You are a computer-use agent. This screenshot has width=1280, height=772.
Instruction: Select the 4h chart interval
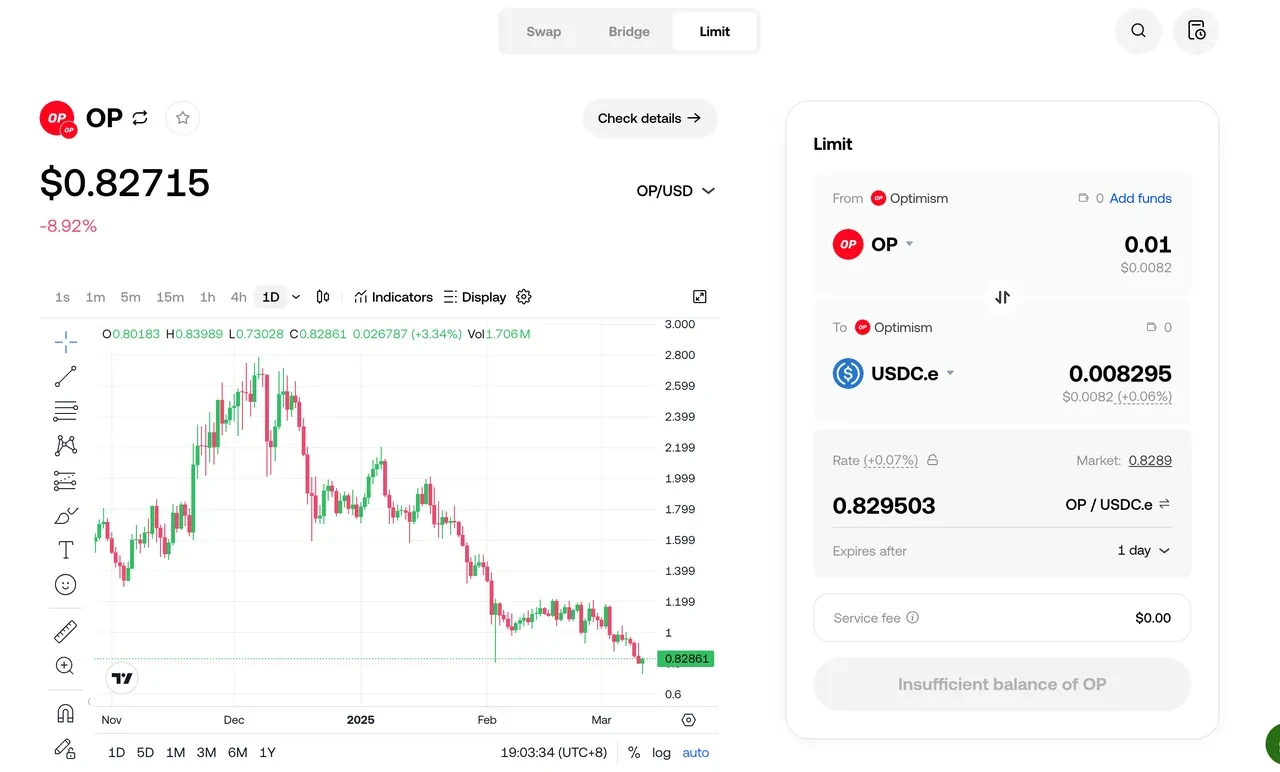[x=238, y=297]
